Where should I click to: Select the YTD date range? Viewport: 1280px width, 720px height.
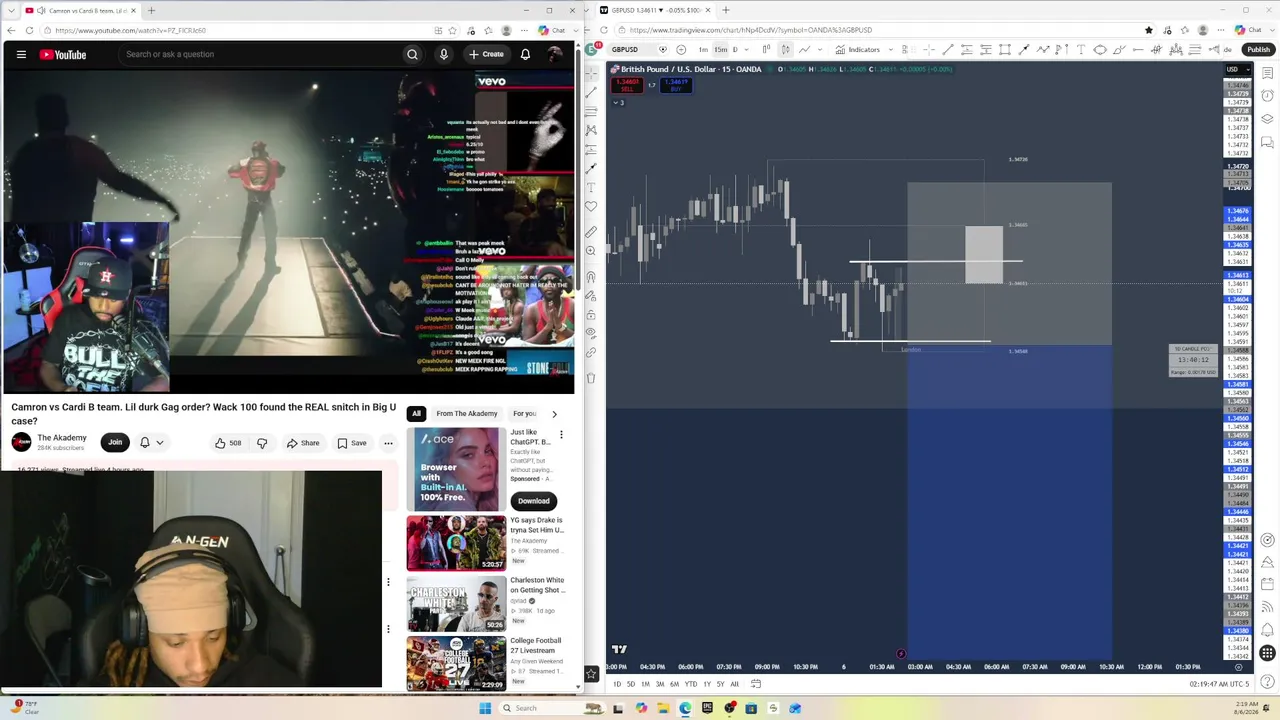(690, 684)
